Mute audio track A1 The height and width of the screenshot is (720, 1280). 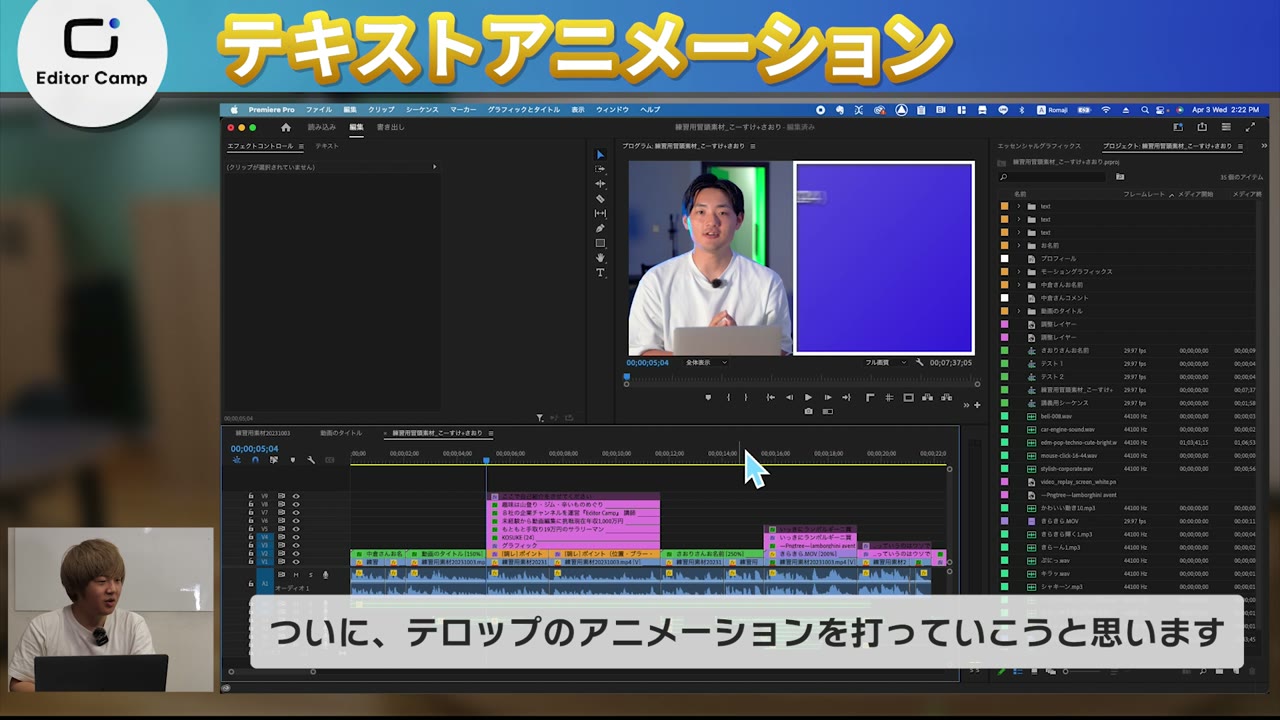point(296,574)
